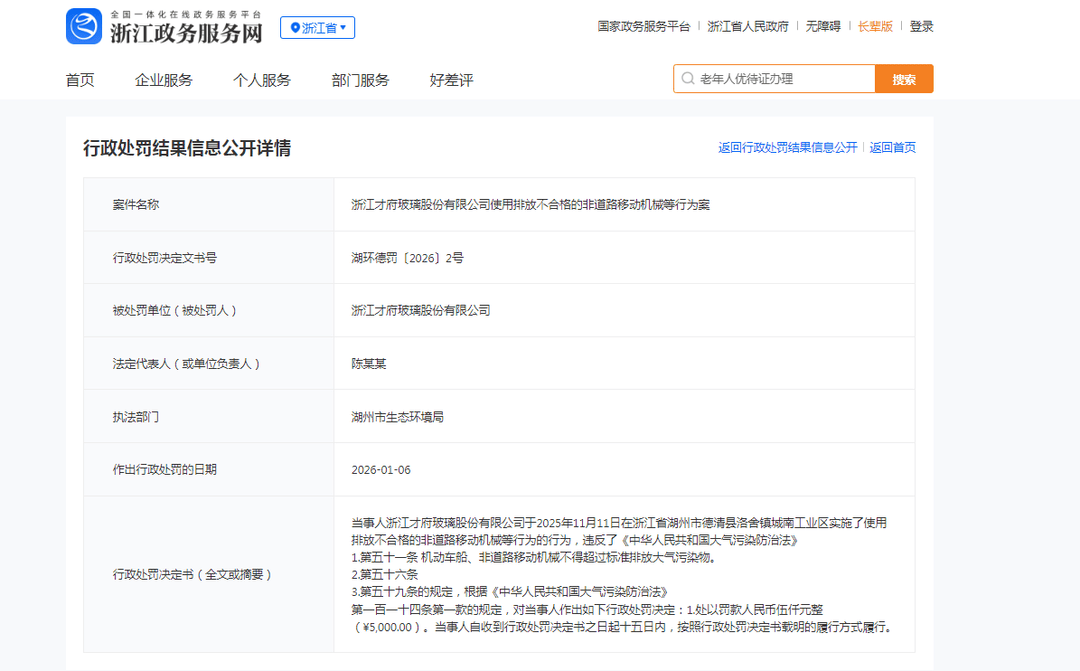Open 企业服务 navigation menu
1080x671 pixels.
(164, 80)
